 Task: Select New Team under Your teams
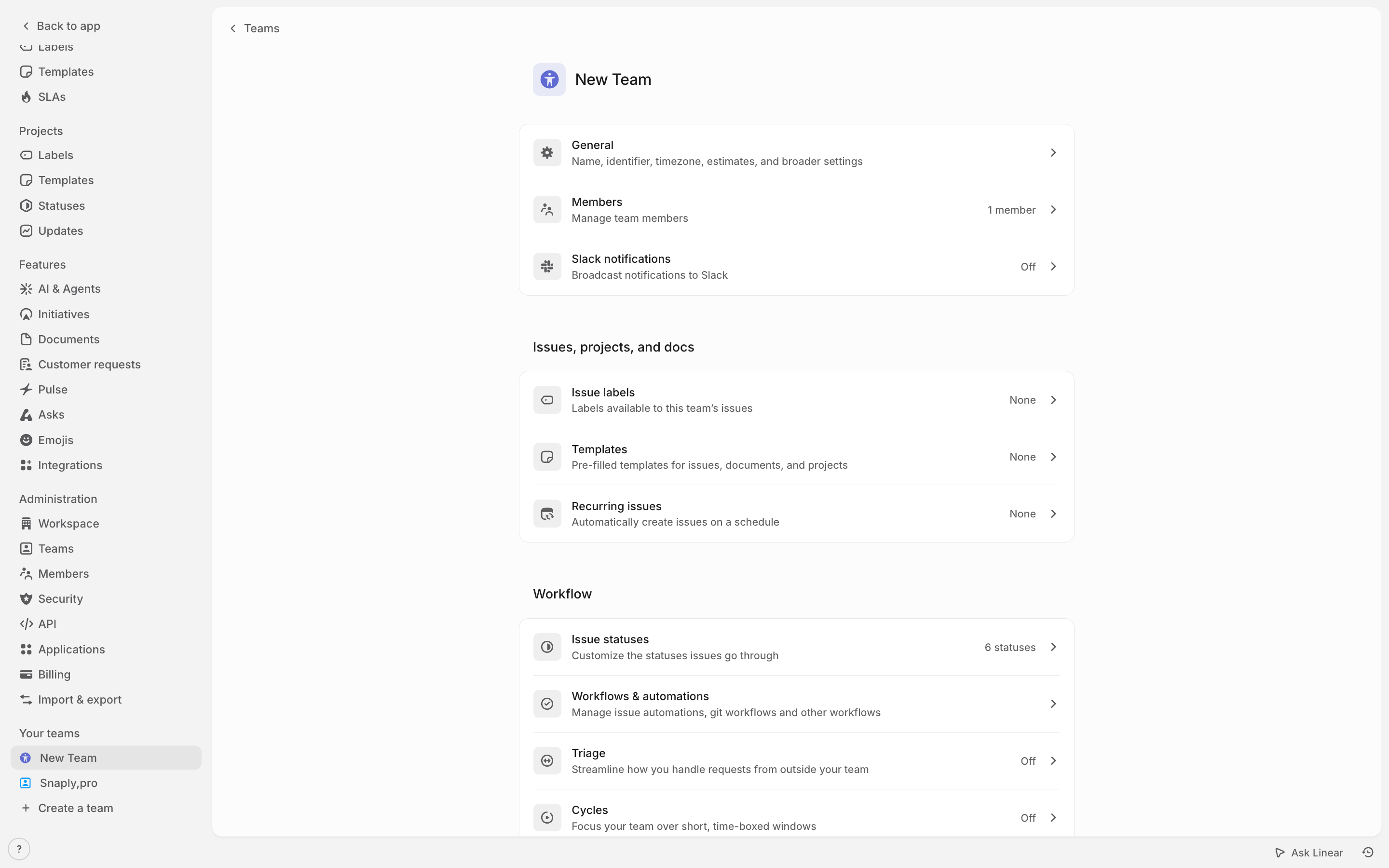[106, 758]
